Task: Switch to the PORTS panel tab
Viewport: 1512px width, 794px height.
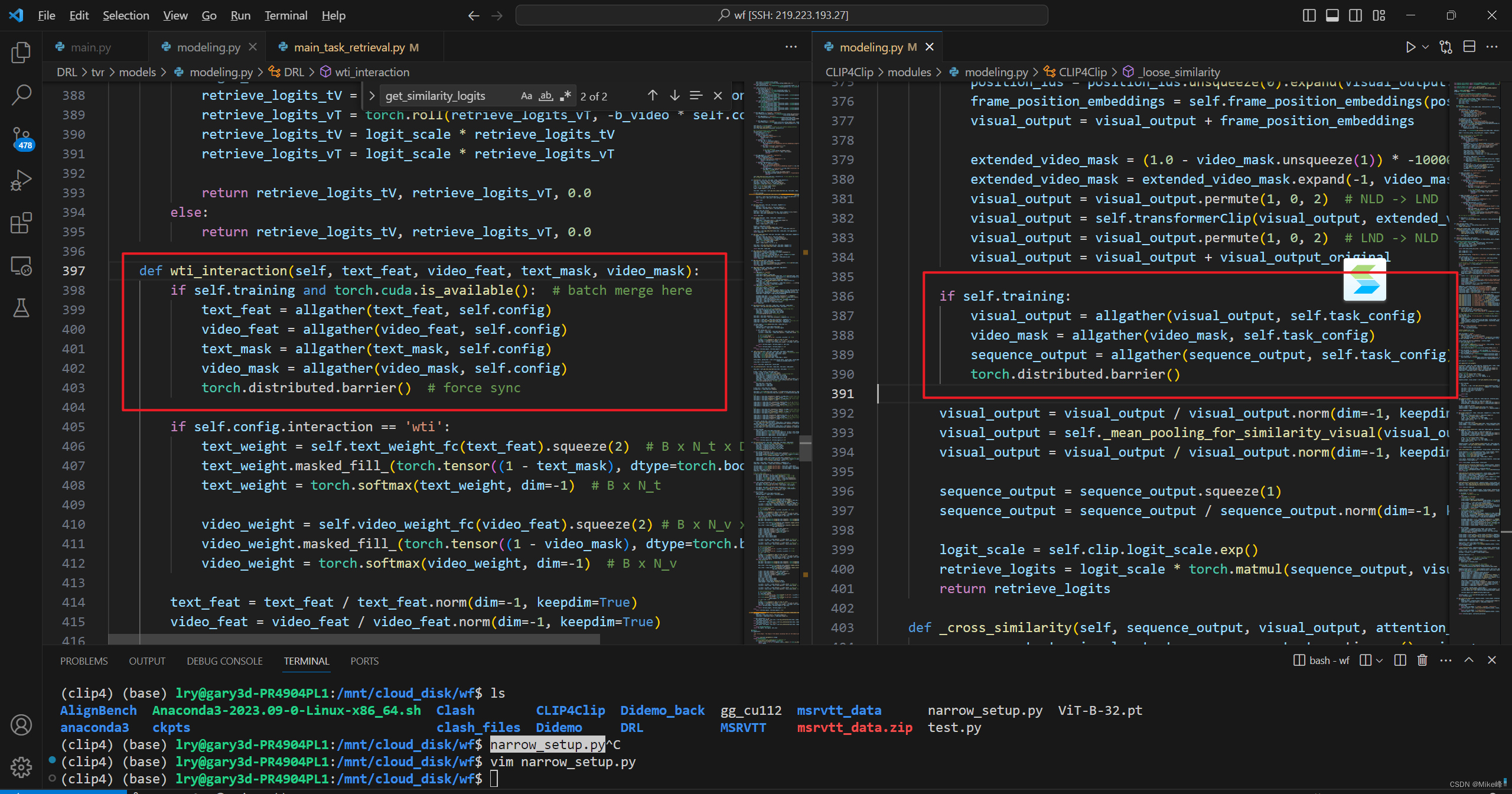Action: tap(364, 661)
